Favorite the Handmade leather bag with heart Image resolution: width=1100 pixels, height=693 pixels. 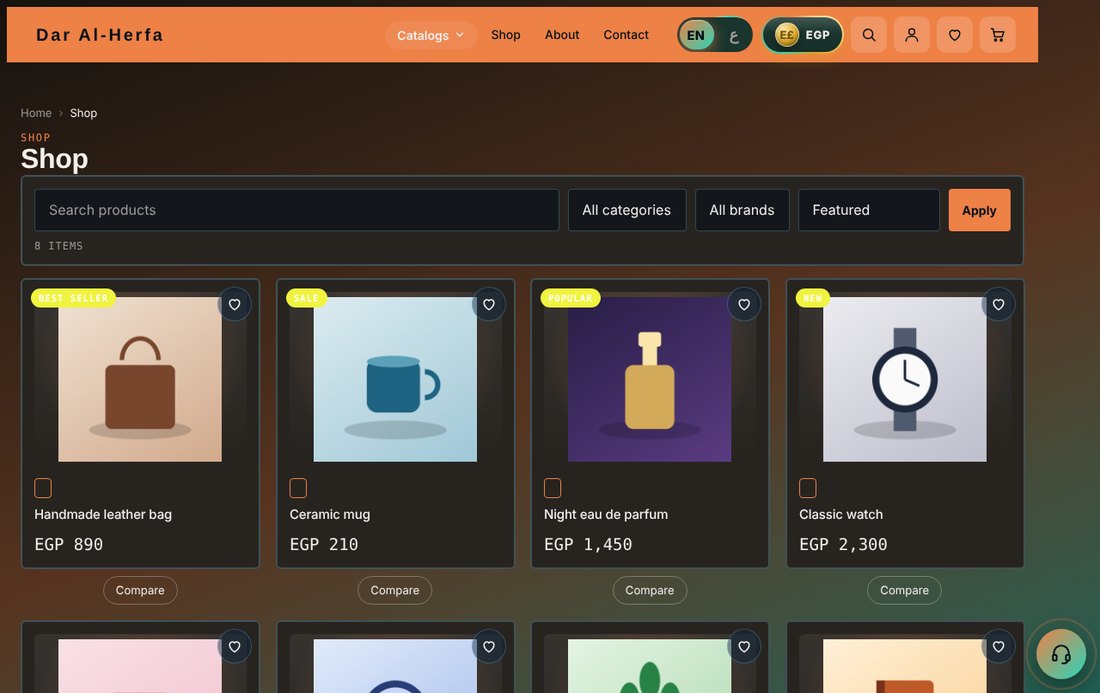point(234,304)
